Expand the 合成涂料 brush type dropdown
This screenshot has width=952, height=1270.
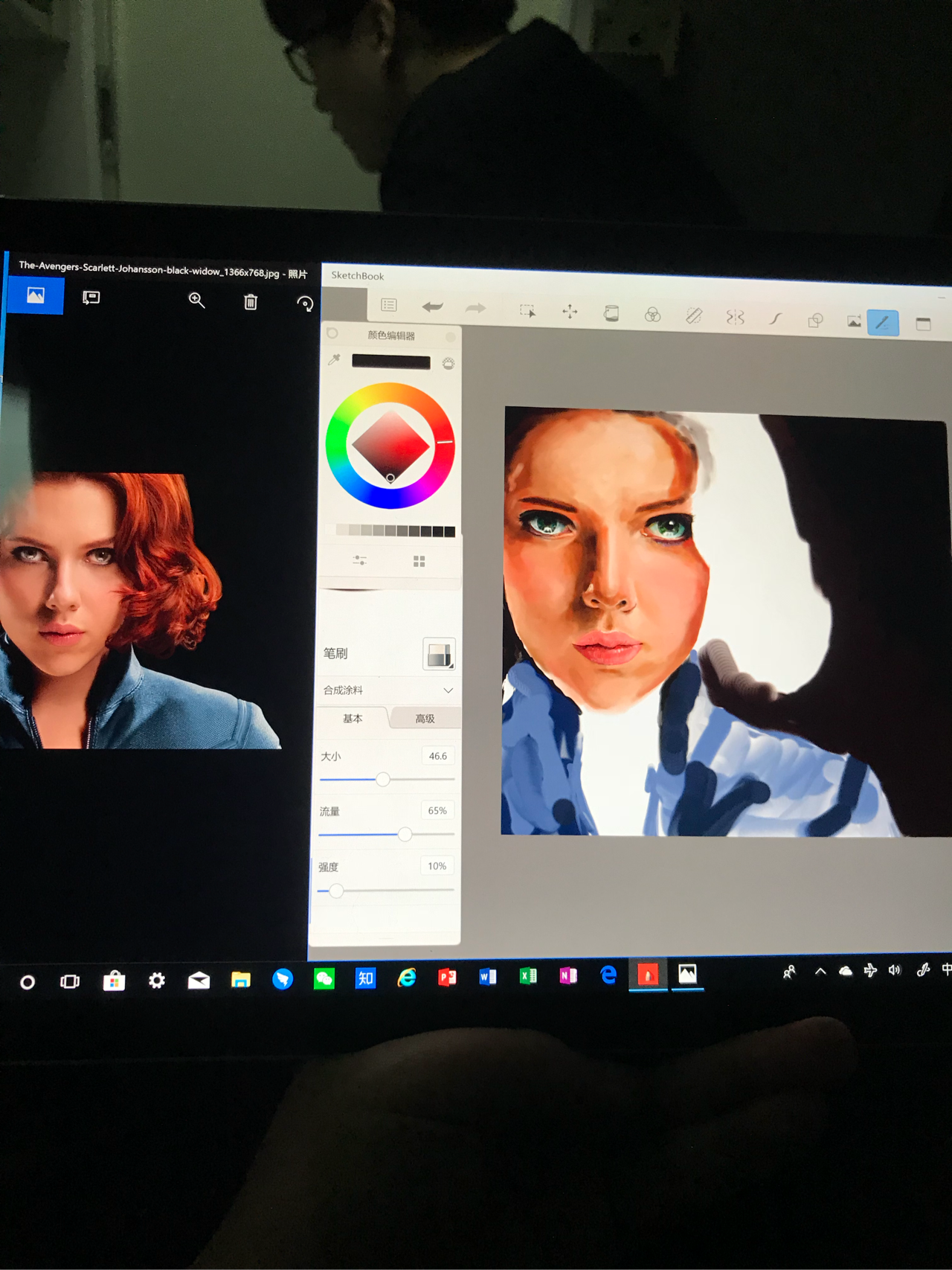pyautogui.click(x=448, y=690)
